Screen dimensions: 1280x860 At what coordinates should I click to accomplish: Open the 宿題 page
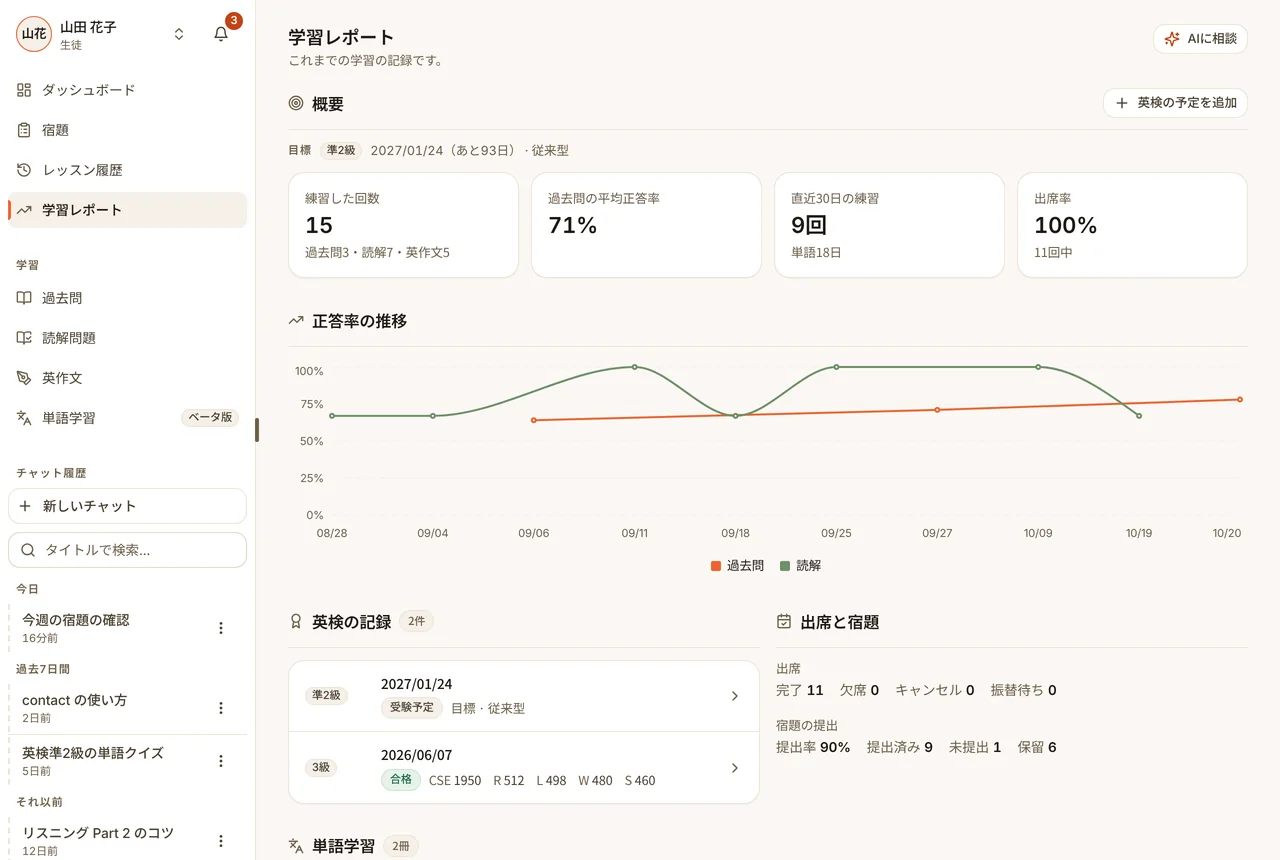point(127,130)
